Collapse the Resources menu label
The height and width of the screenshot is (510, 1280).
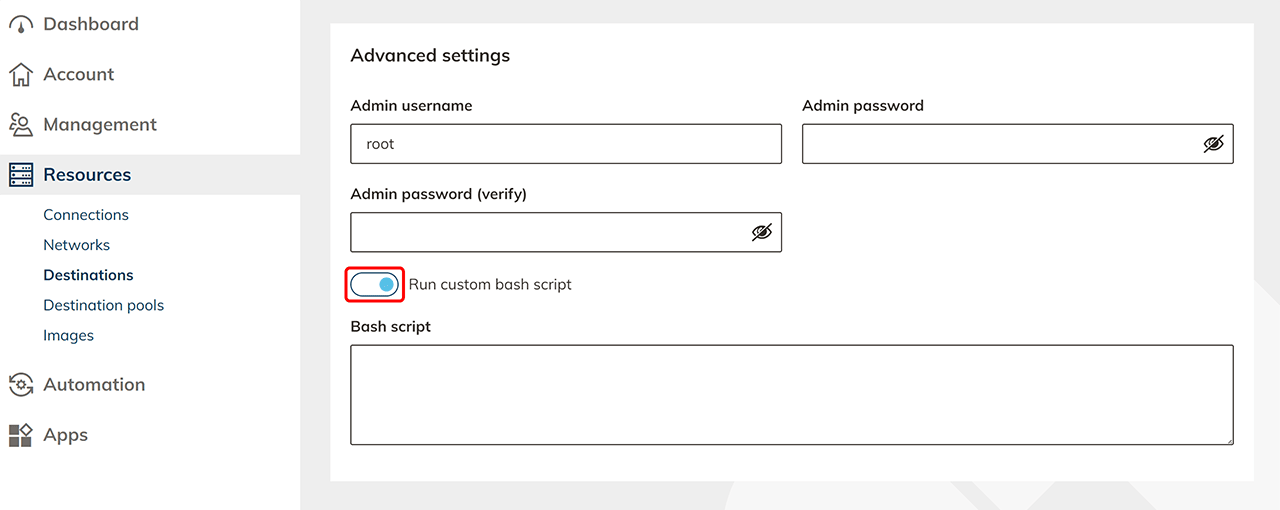pos(87,175)
